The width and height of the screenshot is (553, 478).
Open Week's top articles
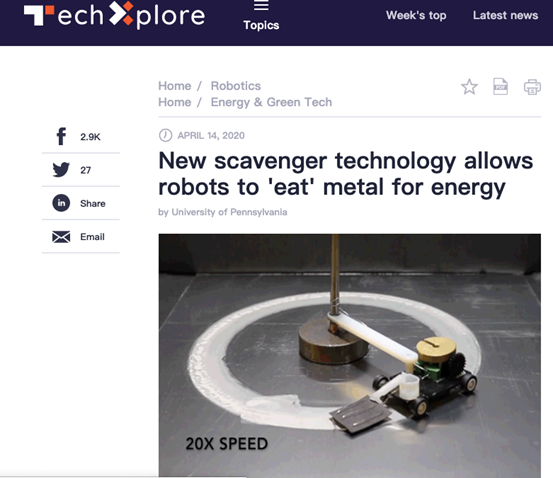click(x=416, y=16)
